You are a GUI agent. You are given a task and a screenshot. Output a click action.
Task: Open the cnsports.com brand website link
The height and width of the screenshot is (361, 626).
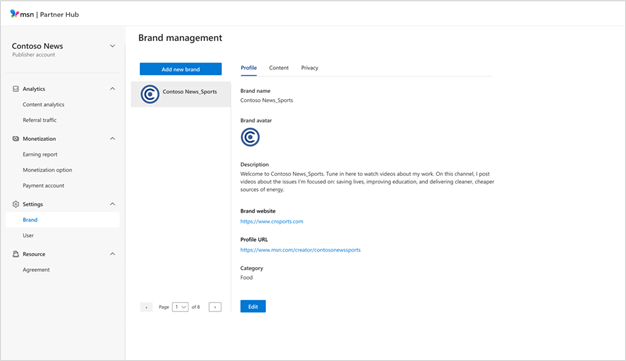(x=271, y=221)
